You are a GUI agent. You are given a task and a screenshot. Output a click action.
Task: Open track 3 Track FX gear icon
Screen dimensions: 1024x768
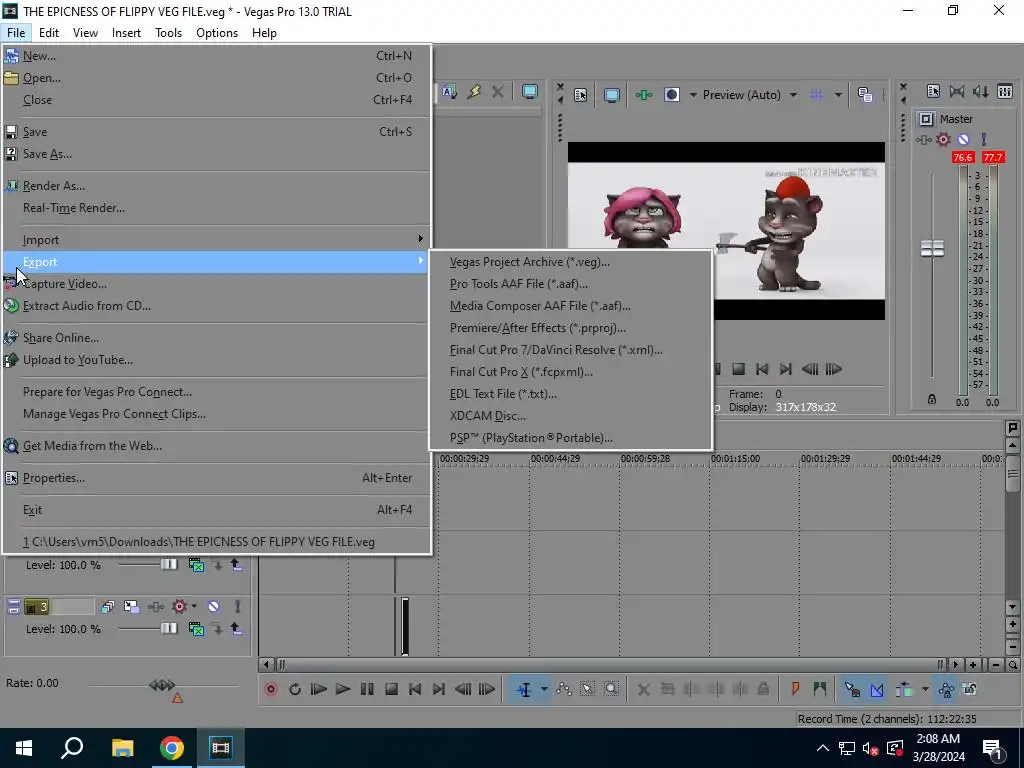[x=179, y=607]
